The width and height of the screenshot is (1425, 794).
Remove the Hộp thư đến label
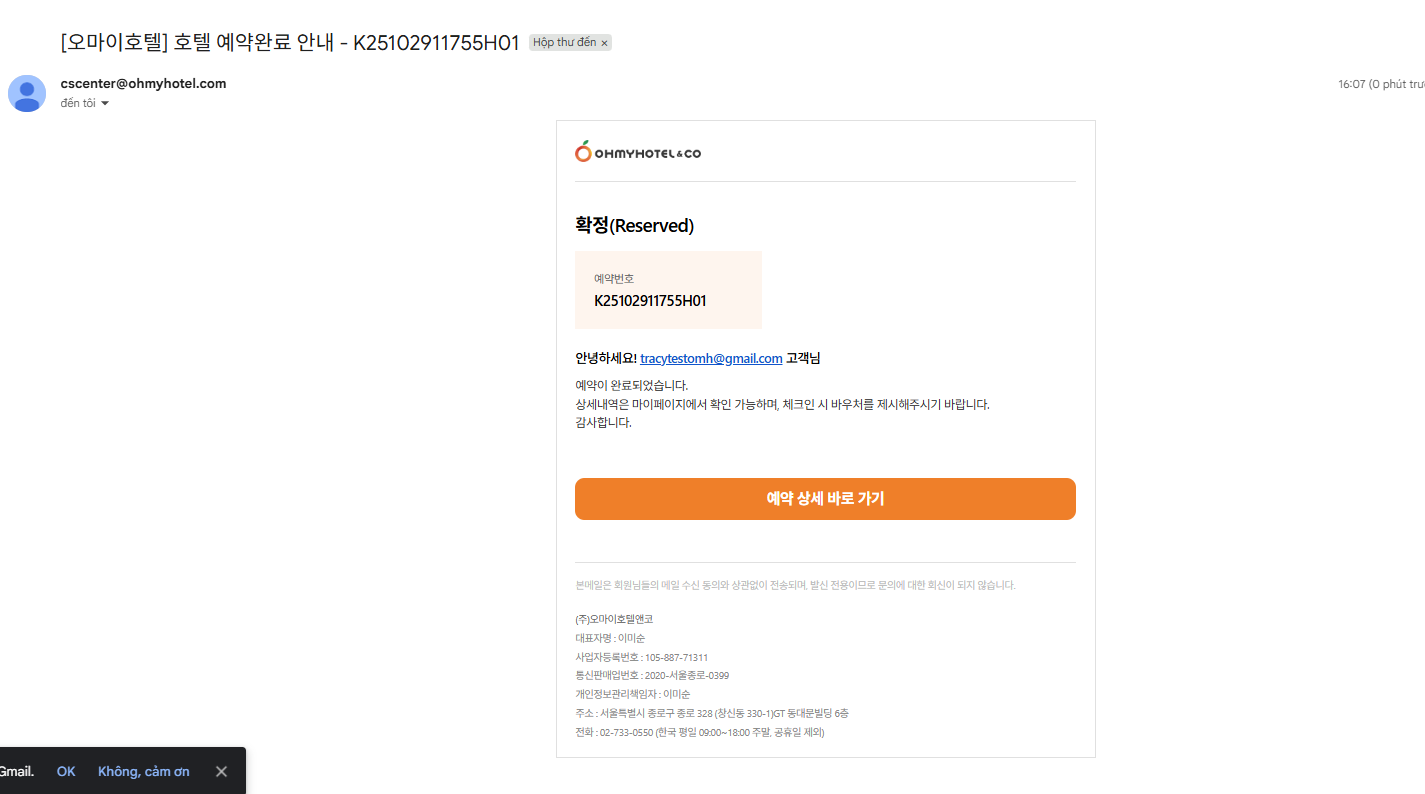(x=604, y=43)
